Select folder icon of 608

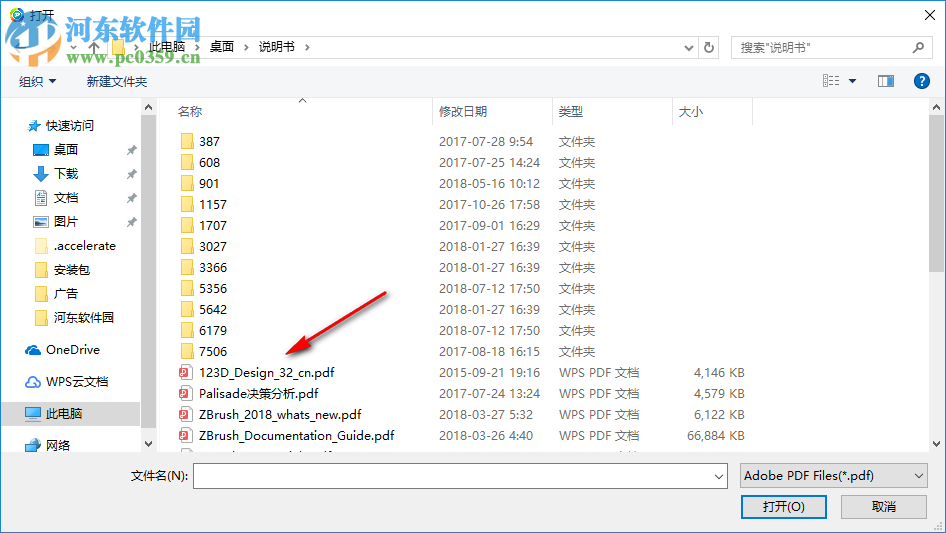pos(187,162)
